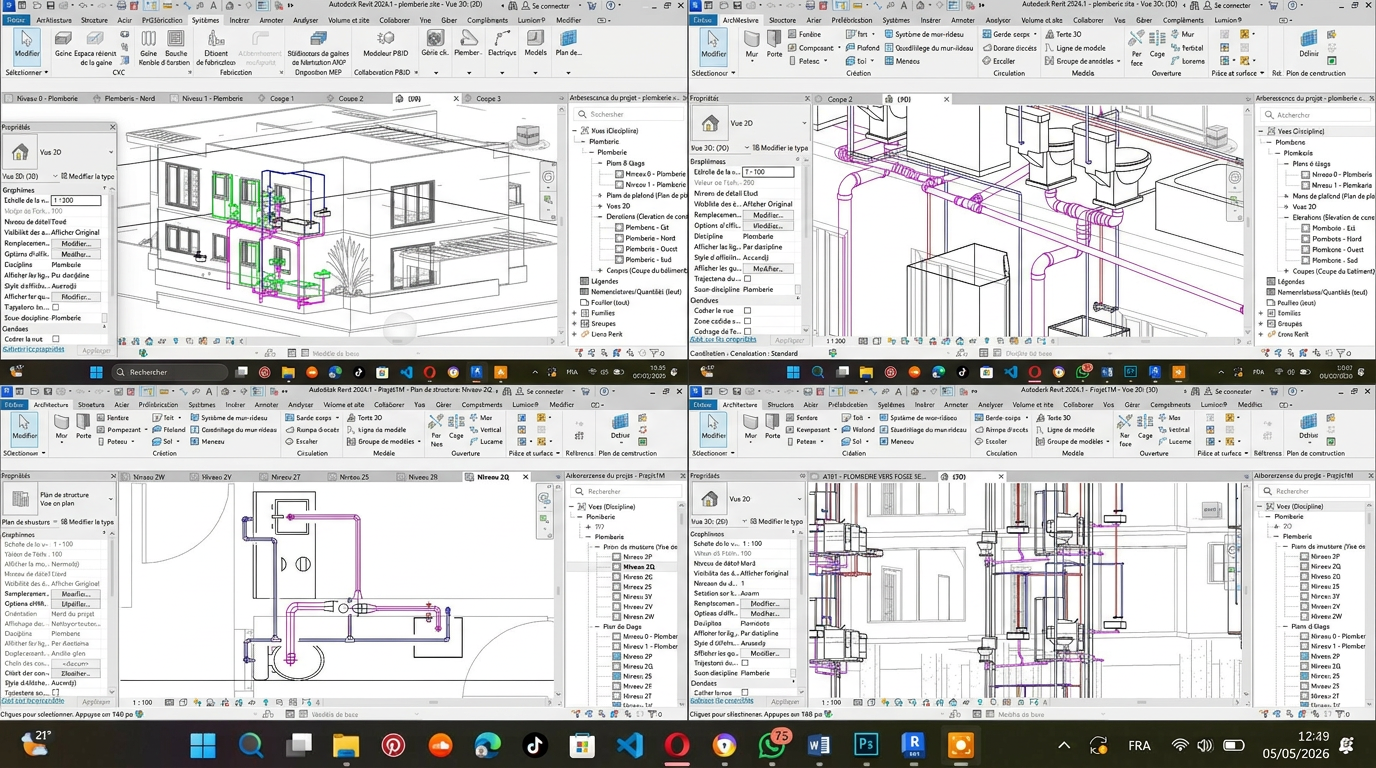Image resolution: width=1376 pixels, height=768 pixels.
Task: Click the Windows Start button
Action: click(203, 745)
